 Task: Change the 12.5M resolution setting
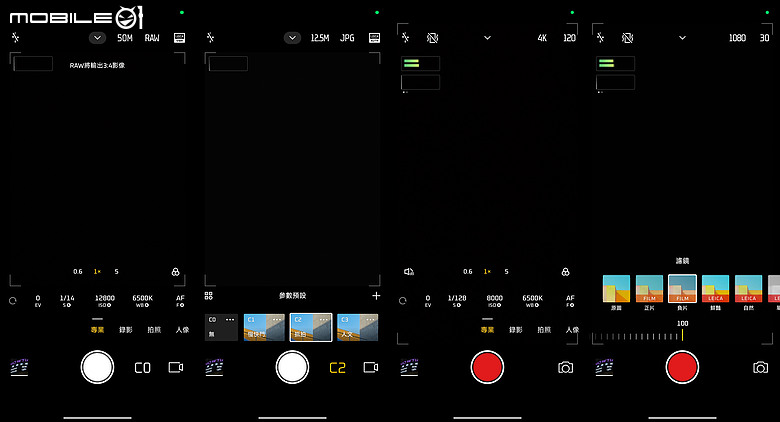tap(320, 38)
